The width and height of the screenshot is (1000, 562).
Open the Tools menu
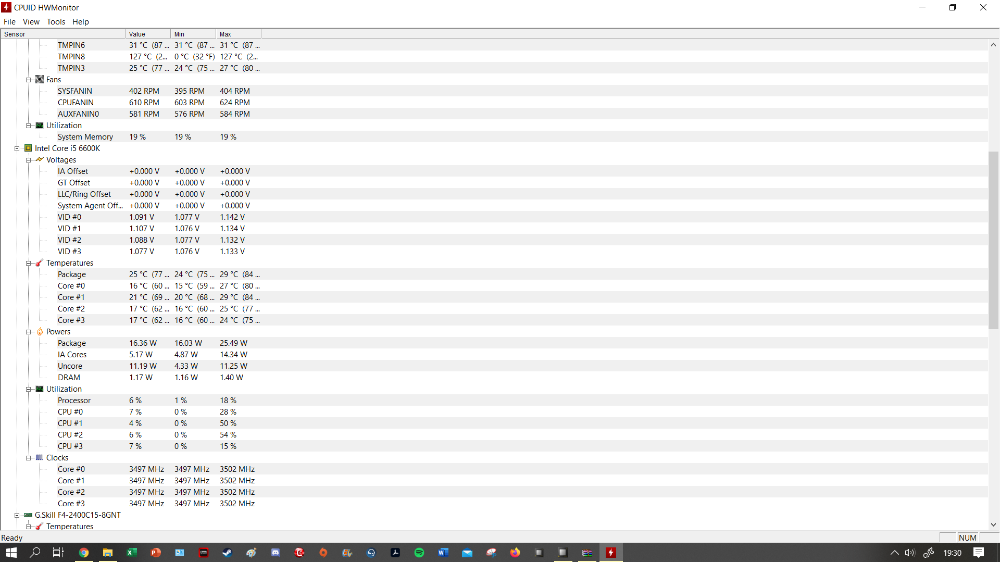coord(56,22)
